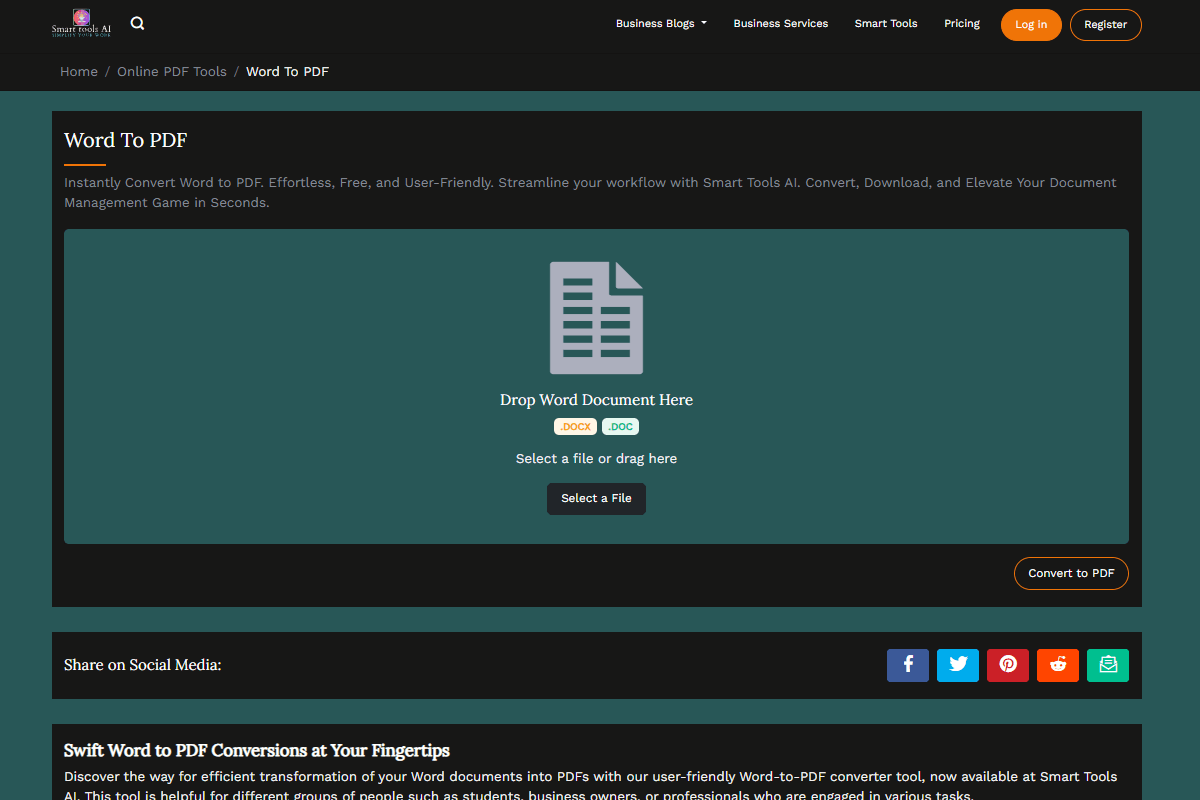Viewport: 1200px width, 800px height.
Task: Open the Smart Tools menu item
Action: [886, 24]
